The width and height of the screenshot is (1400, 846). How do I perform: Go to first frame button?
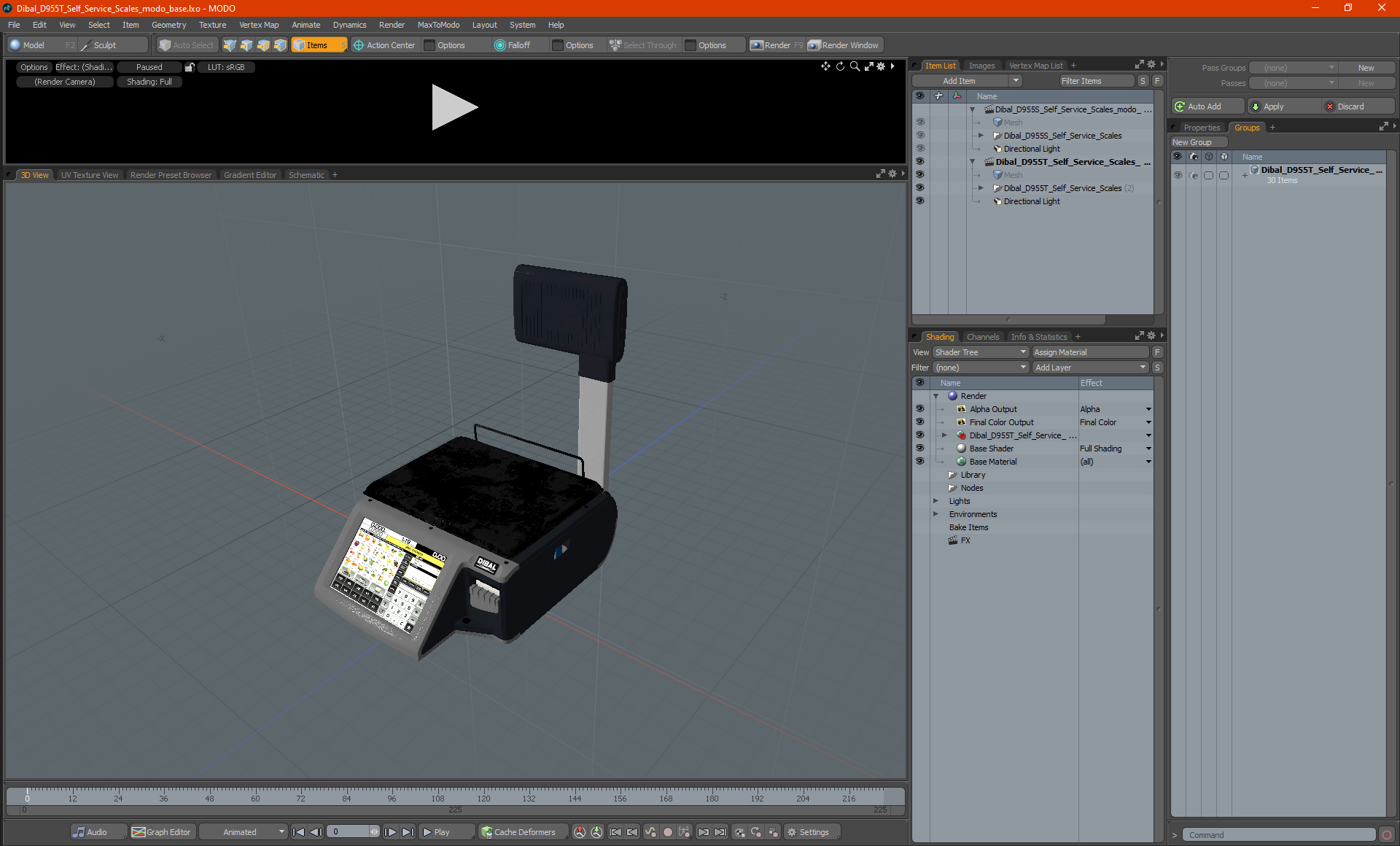pyautogui.click(x=298, y=832)
